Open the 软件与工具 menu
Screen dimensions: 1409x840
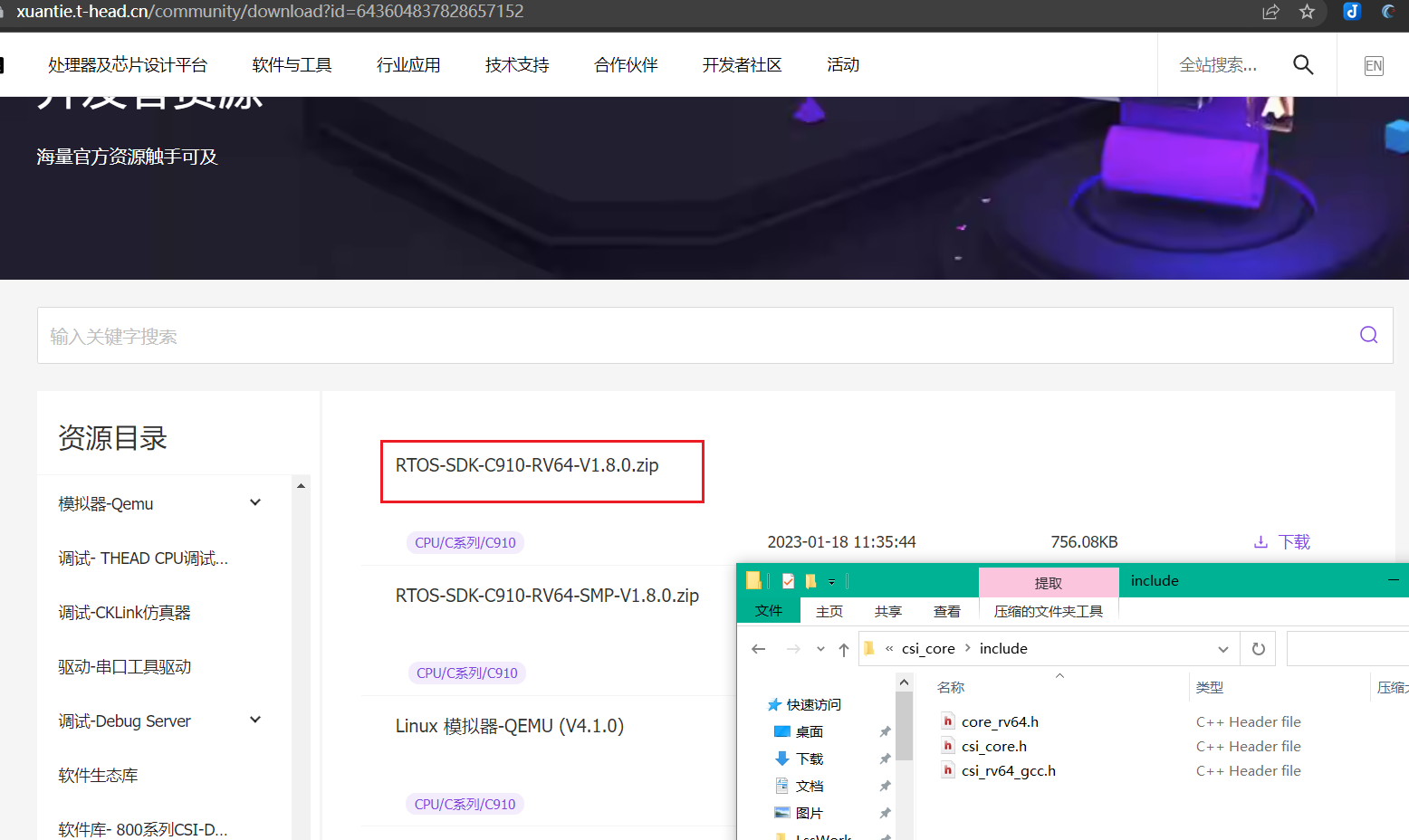[292, 65]
